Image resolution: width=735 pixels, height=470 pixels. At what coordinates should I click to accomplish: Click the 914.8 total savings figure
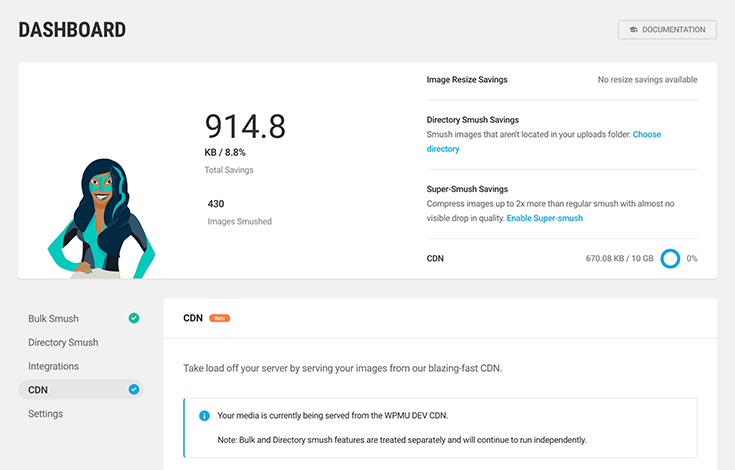245,127
